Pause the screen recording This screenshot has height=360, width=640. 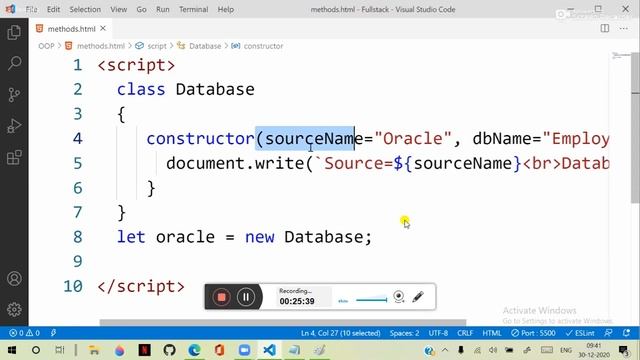[x=246, y=297]
